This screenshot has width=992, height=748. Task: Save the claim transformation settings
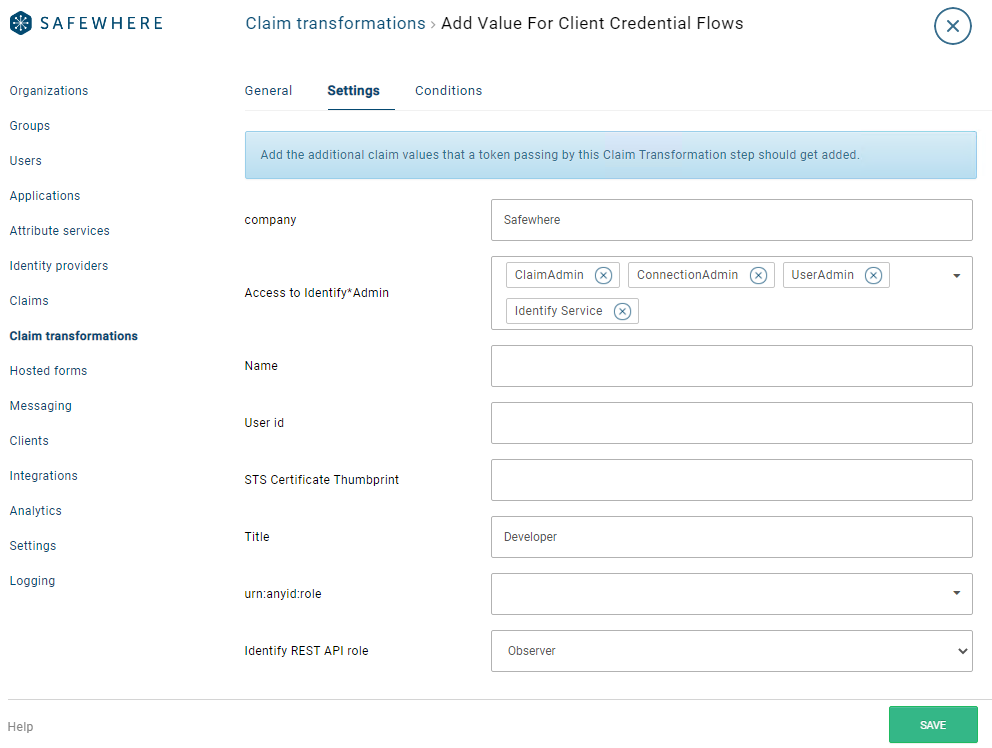(x=933, y=725)
